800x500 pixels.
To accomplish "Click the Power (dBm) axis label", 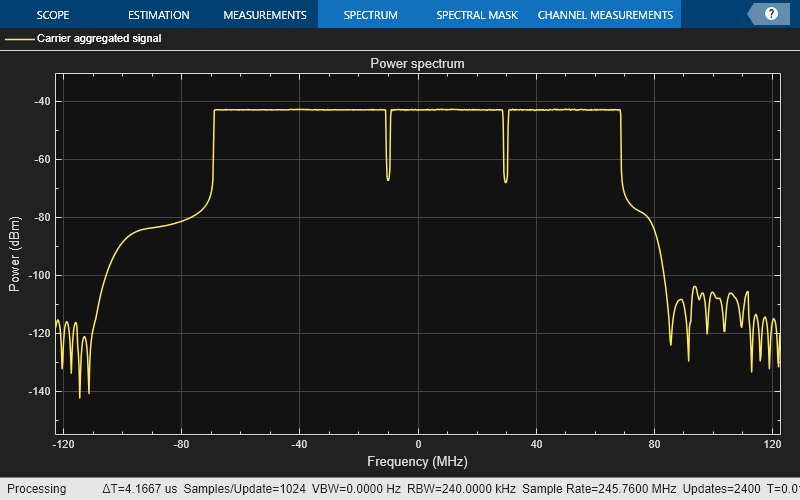I will [x=14, y=254].
